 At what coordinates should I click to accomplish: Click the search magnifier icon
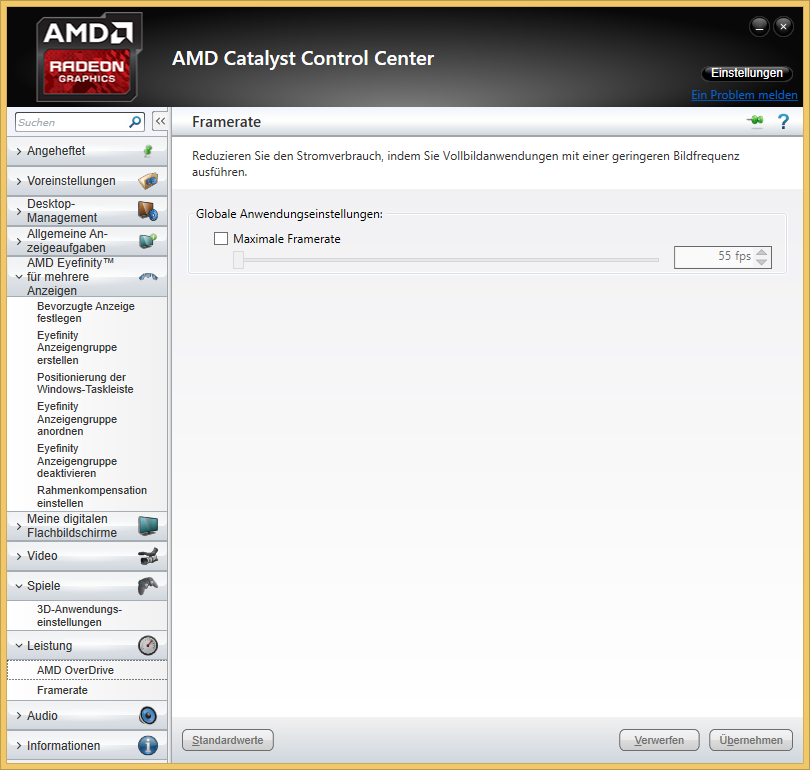tap(135, 122)
